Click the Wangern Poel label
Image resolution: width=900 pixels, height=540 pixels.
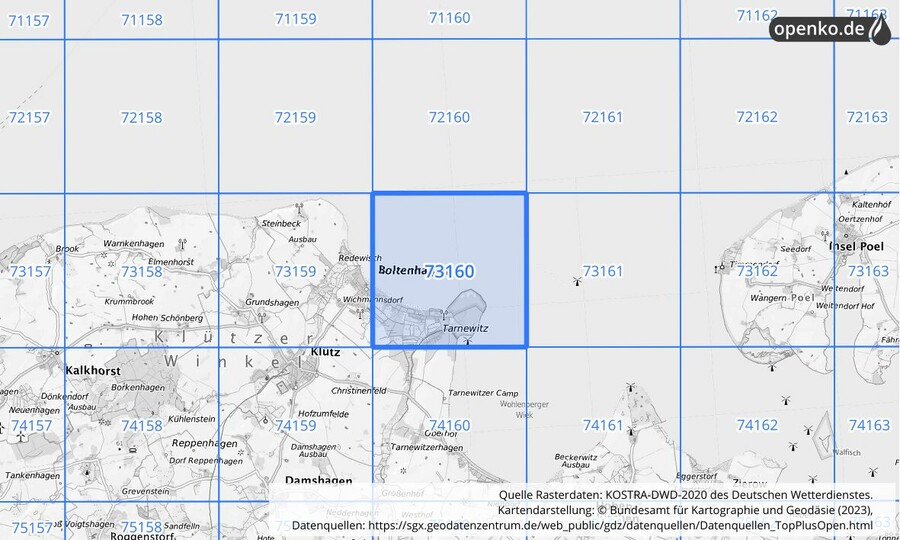tap(782, 298)
